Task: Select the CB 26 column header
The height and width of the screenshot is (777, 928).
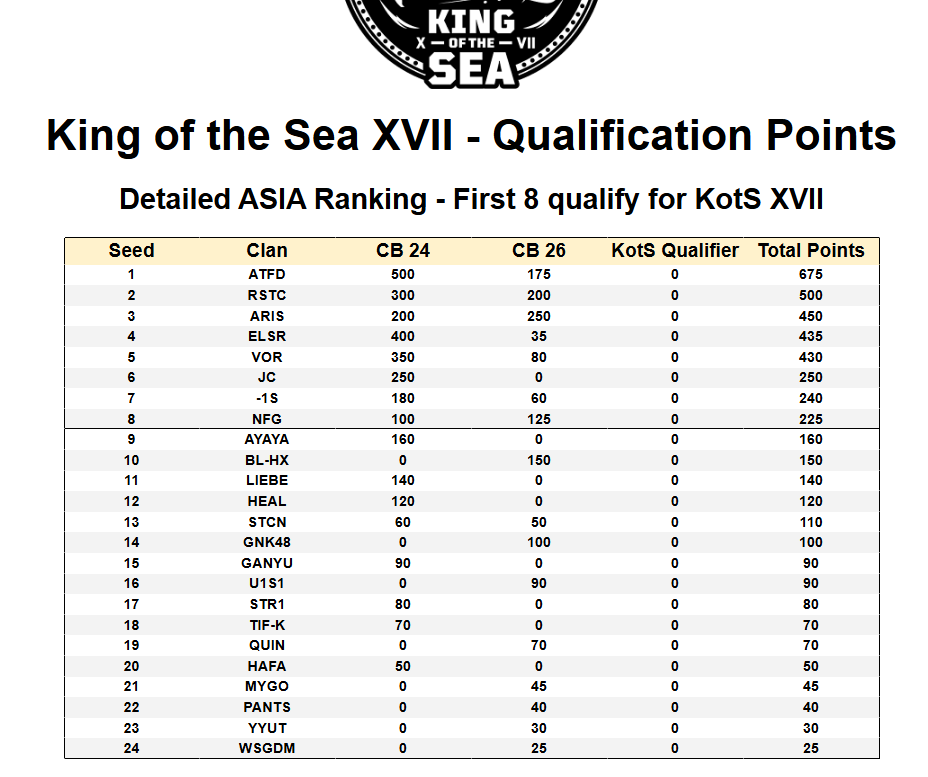Action: 539,250
